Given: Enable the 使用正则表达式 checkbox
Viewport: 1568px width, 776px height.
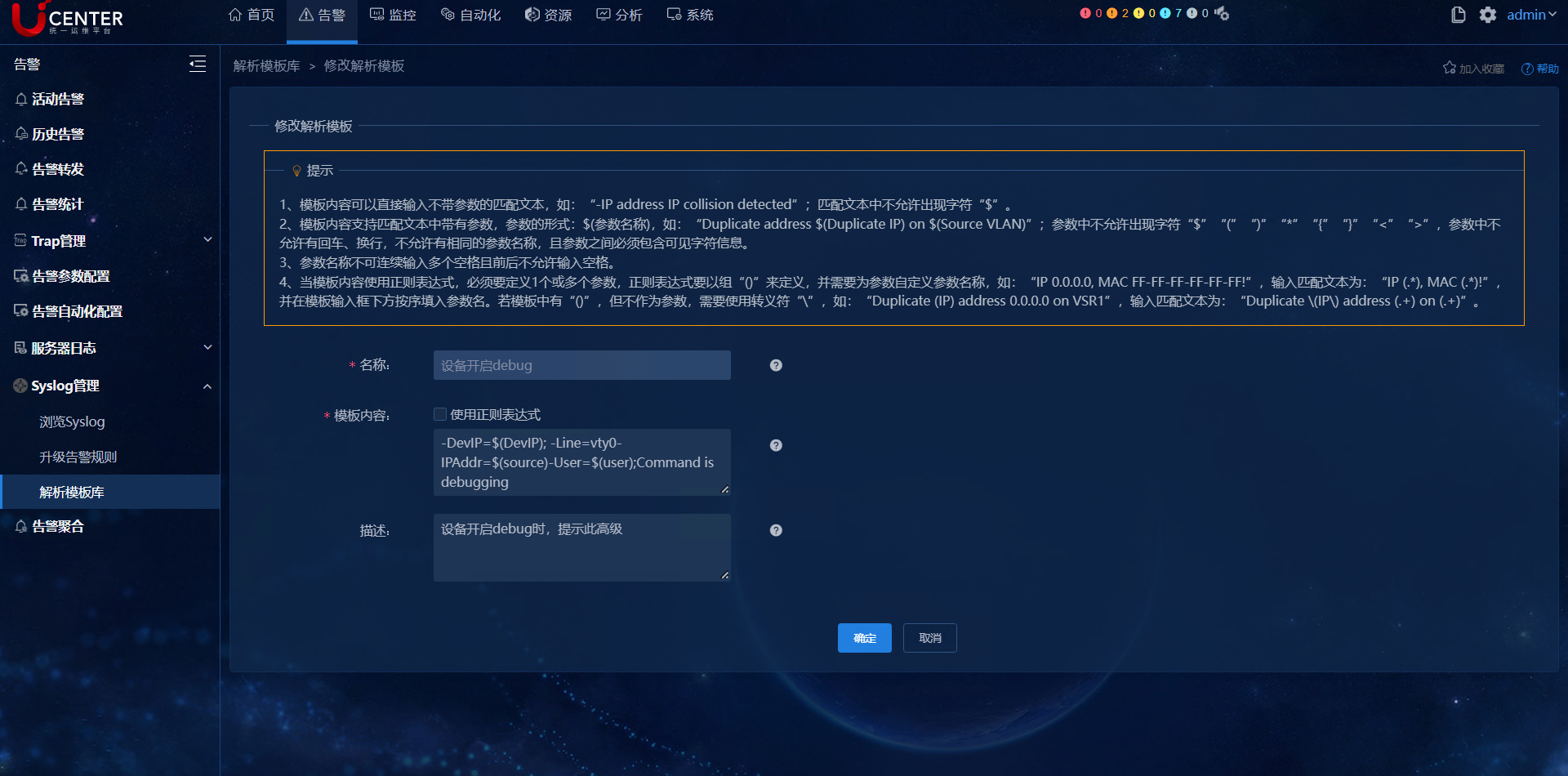Looking at the screenshot, I should pos(440,414).
